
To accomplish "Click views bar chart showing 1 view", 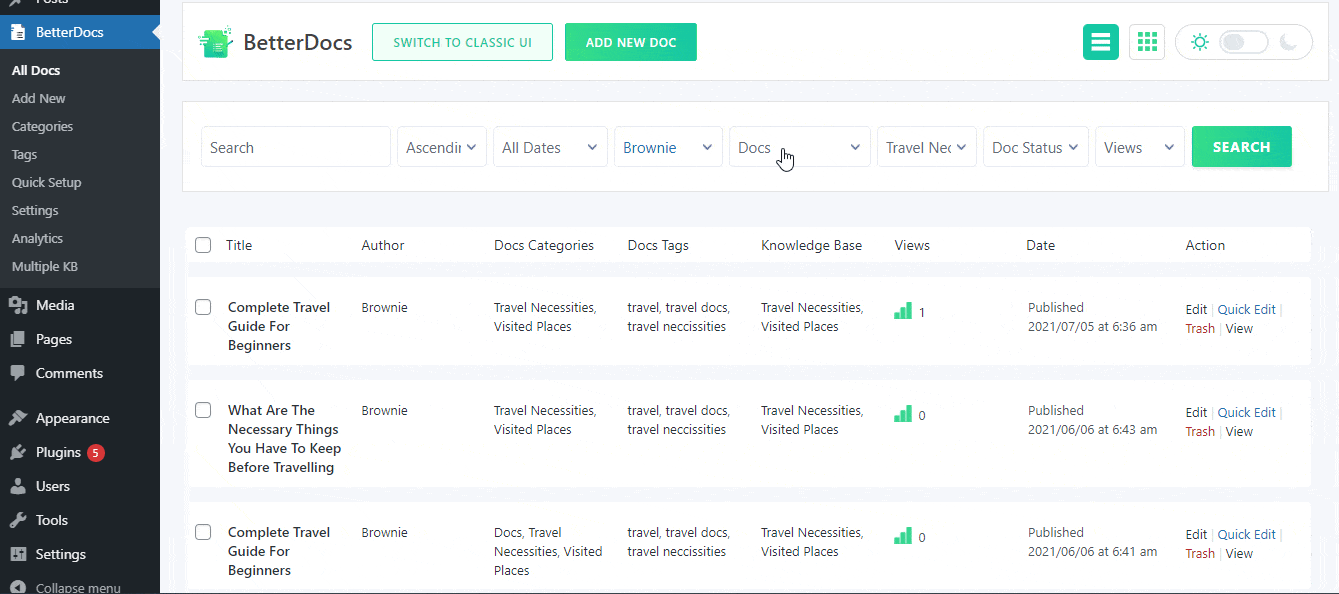I will 903,311.
